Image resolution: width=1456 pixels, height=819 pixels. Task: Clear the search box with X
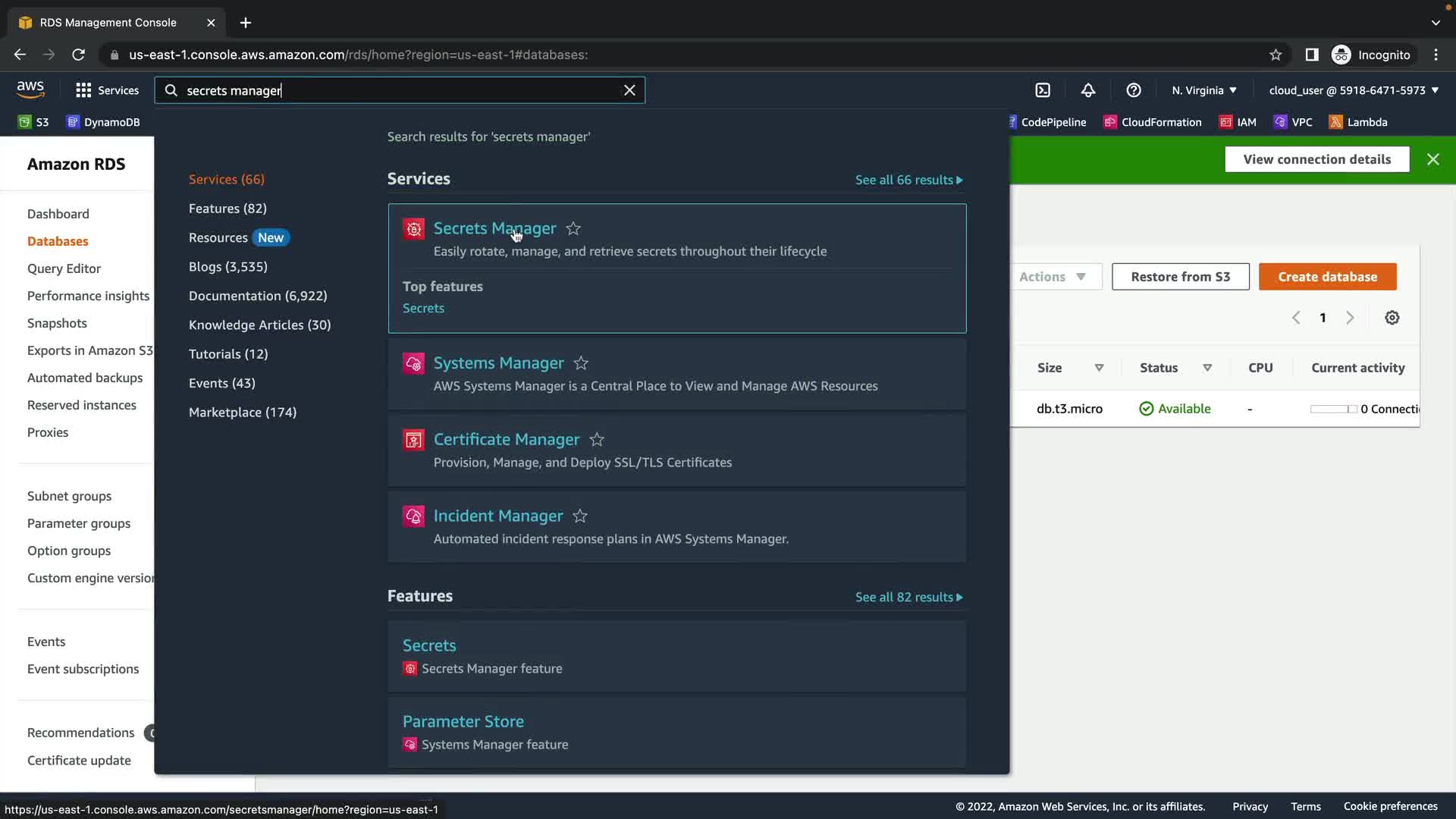(629, 90)
